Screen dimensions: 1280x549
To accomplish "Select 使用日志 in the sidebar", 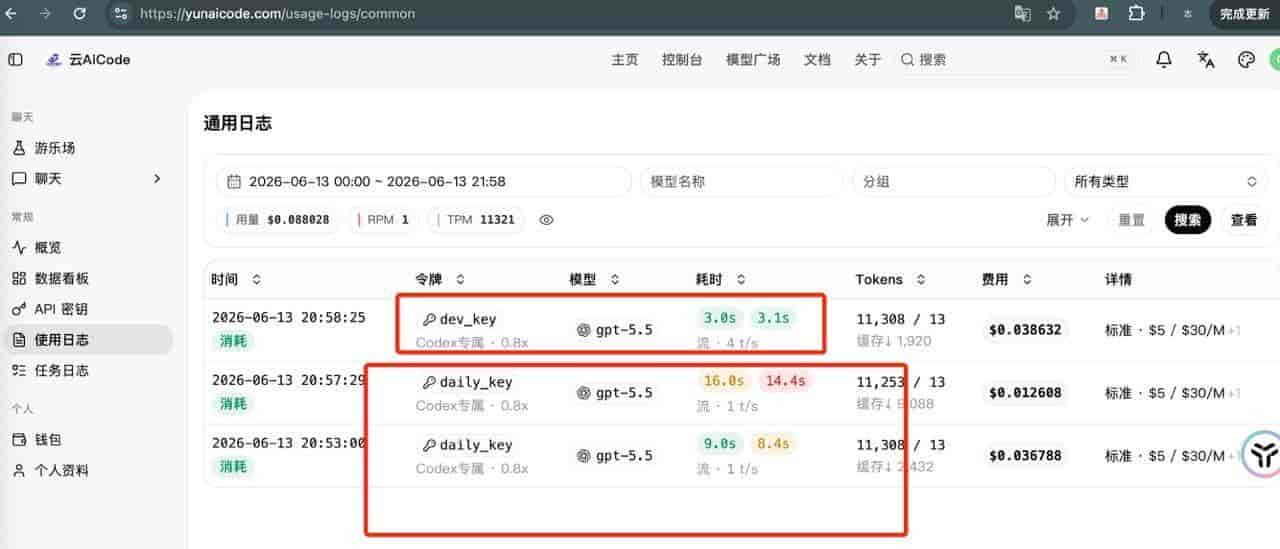I will [x=88, y=340].
